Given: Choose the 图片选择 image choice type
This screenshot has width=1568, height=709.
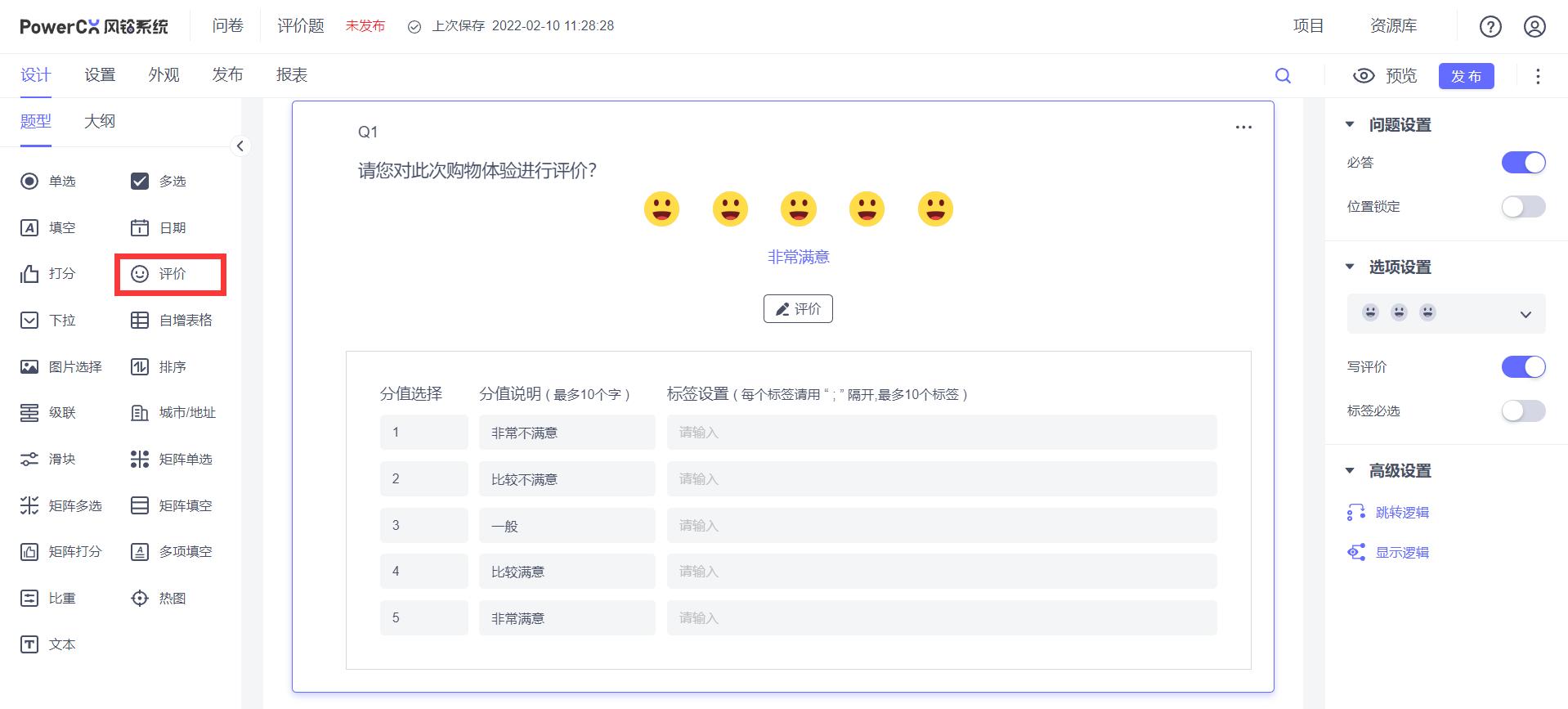Looking at the screenshot, I should point(61,367).
